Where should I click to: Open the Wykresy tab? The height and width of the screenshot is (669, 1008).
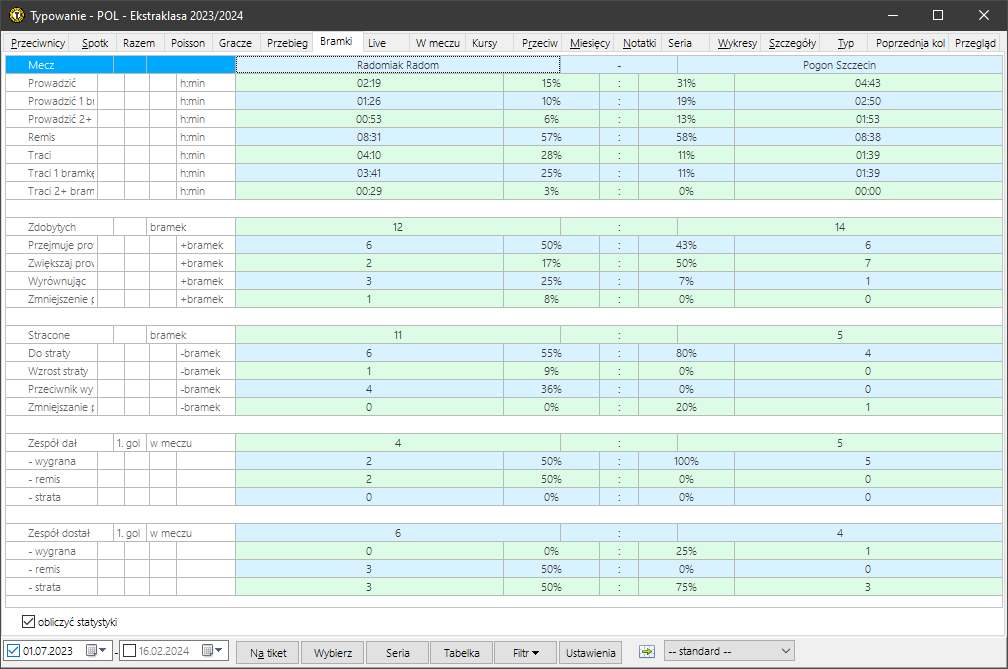(737, 43)
